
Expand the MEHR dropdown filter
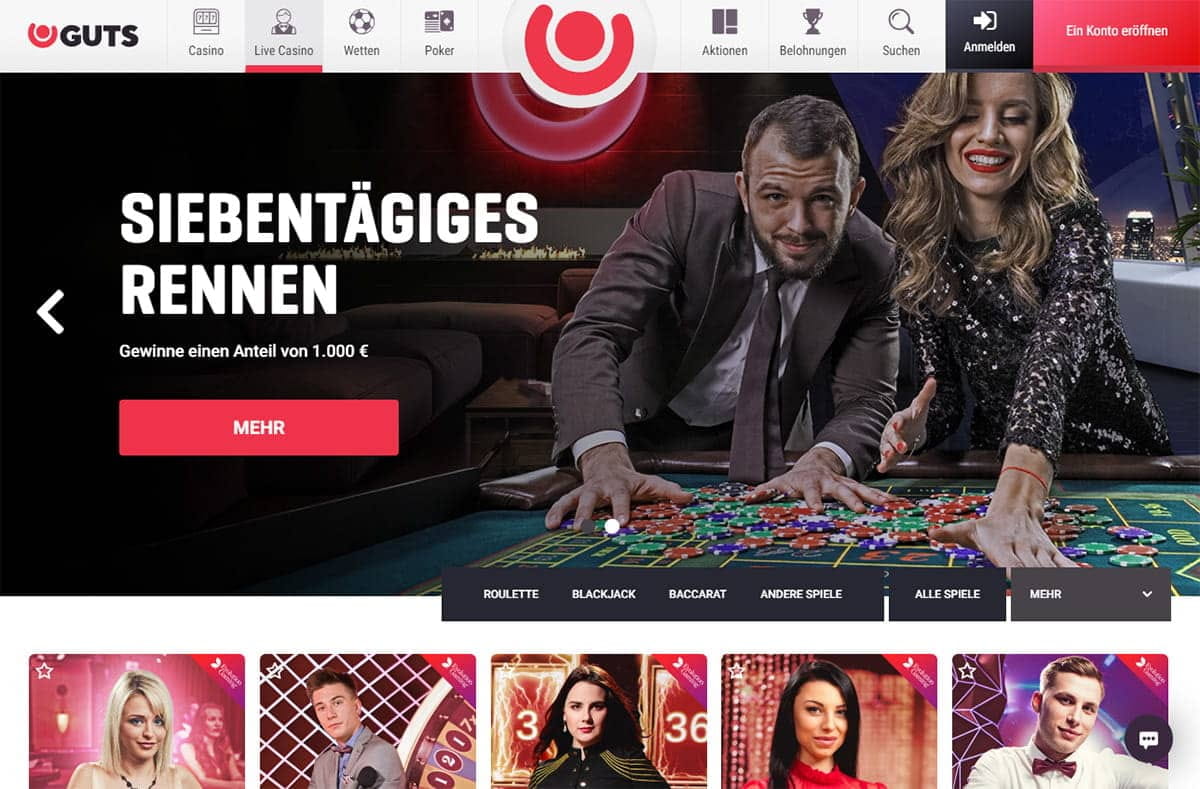pos(1090,594)
